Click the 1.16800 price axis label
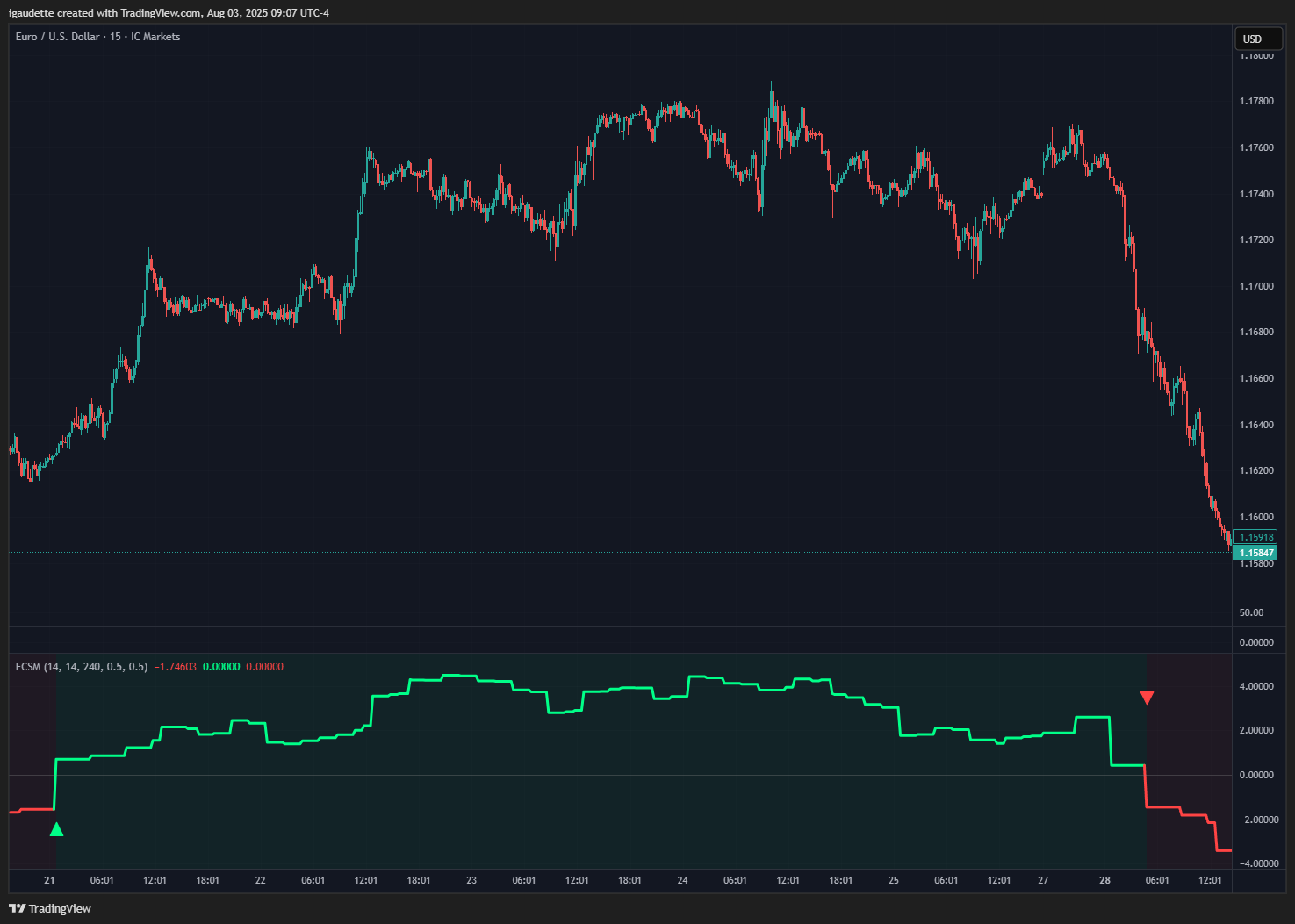This screenshot has height=924, width=1295. click(1256, 332)
